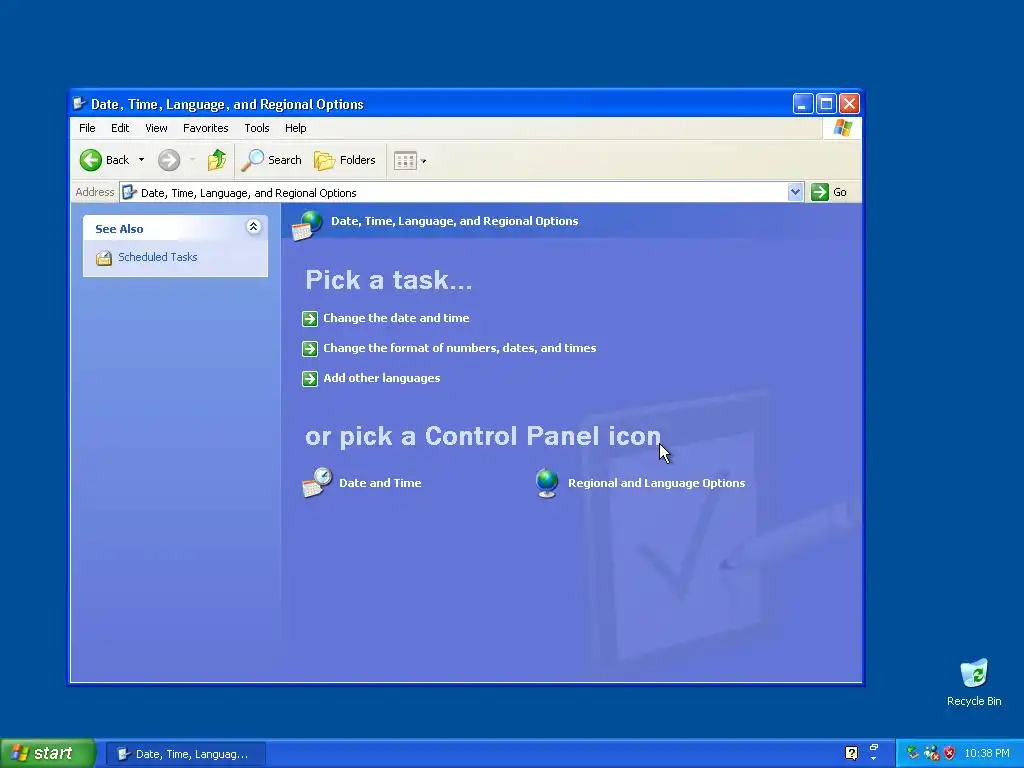Maximize the Control Panel window
The height and width of the screenshot is (768, 1024).
pos(826,103)
